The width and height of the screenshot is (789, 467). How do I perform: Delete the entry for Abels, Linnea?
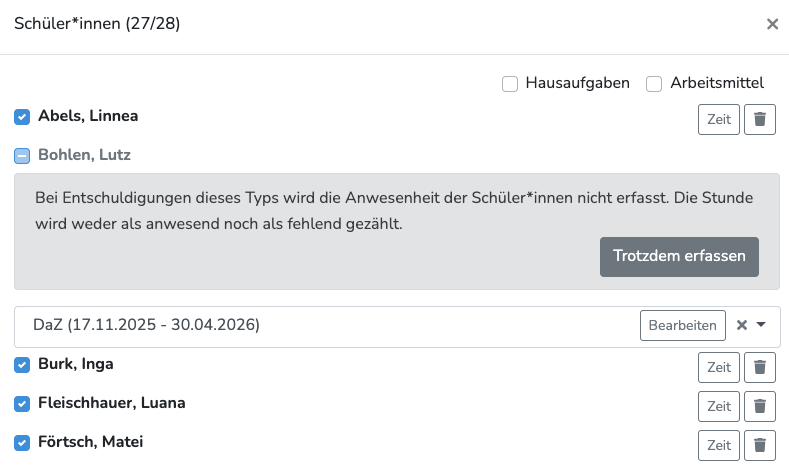pos(760,120)
